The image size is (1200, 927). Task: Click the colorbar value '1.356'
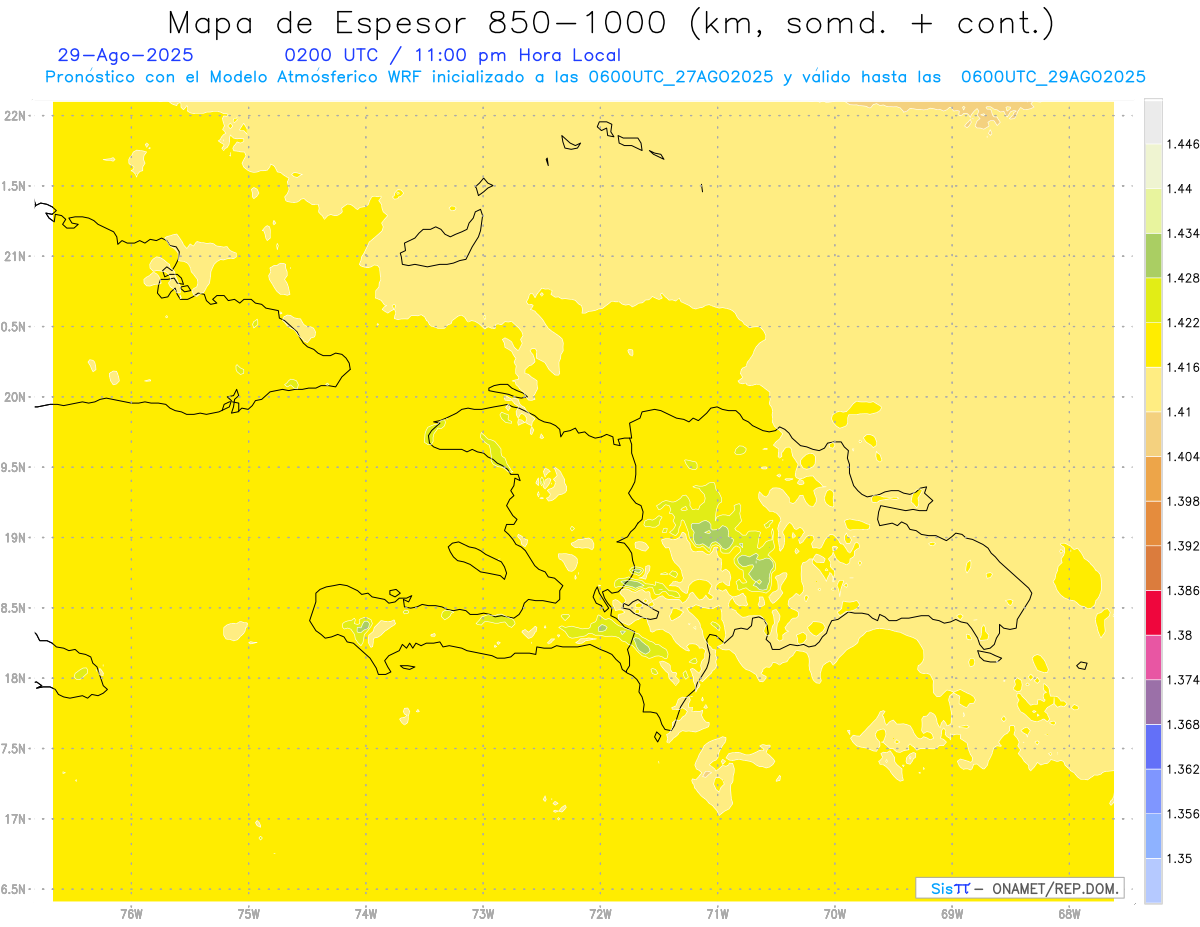pyautogui.click(x=1183, y=814)
